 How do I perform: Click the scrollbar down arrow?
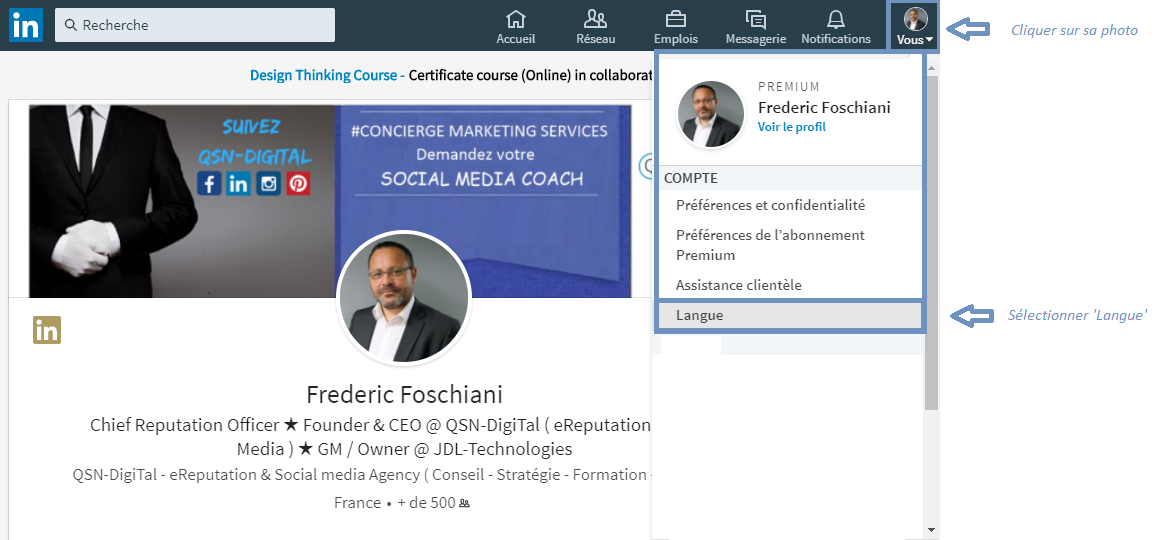coord(932,529)
